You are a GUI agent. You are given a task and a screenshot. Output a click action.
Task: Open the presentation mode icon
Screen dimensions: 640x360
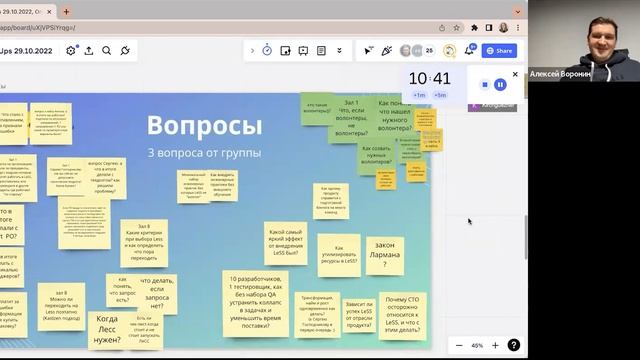coord(303,51)
